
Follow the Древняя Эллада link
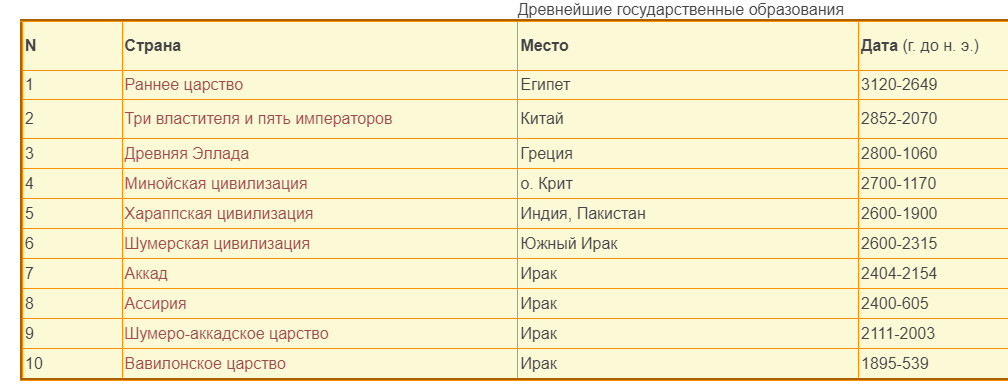pos(186,154)
